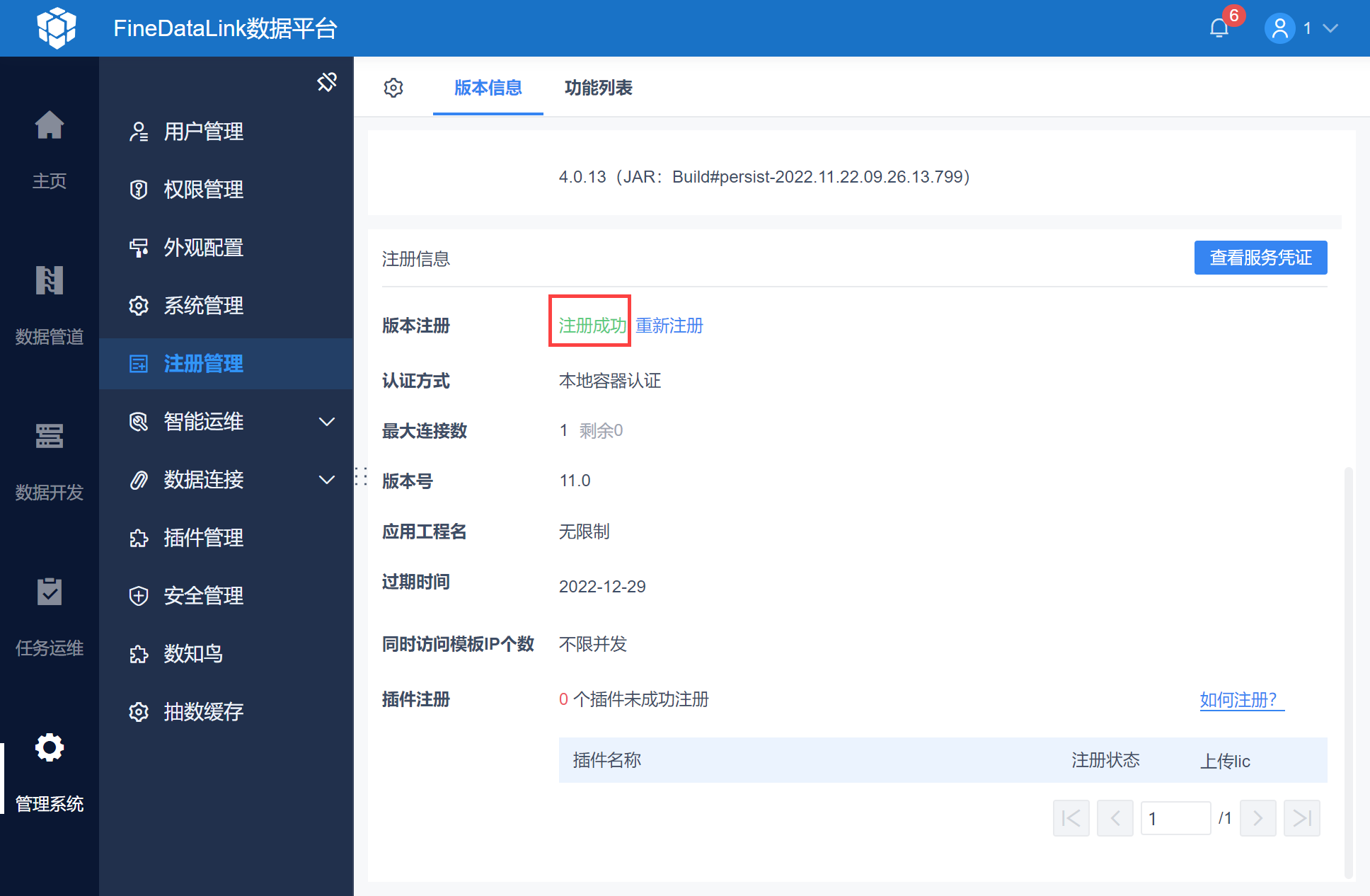The width and height of the screenshot is (1370, 896).
Task: Click the gear icon beside 版本信息 tab
Action: tap(393, 88)
